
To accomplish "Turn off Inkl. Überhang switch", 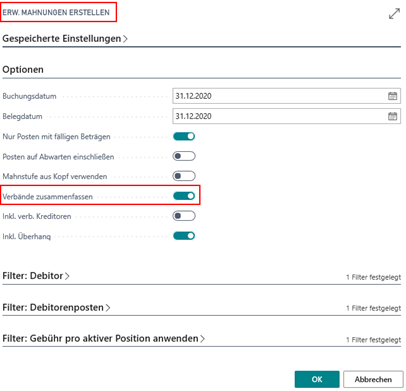I will pos(184,236).
